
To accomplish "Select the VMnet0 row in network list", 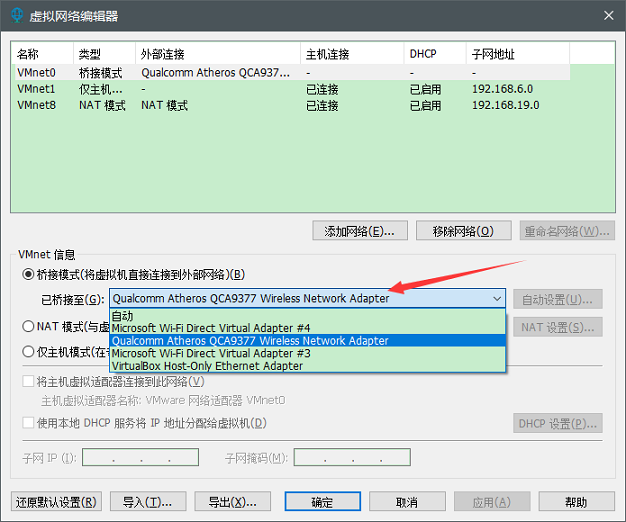I will (x=293, y=73).
